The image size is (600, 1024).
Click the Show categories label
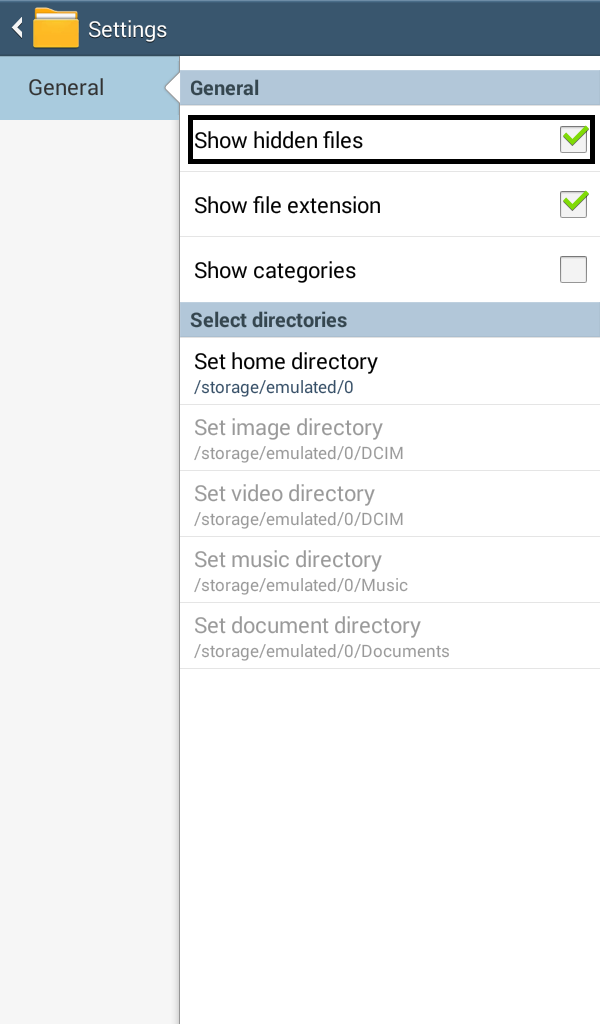pos(275,271)
